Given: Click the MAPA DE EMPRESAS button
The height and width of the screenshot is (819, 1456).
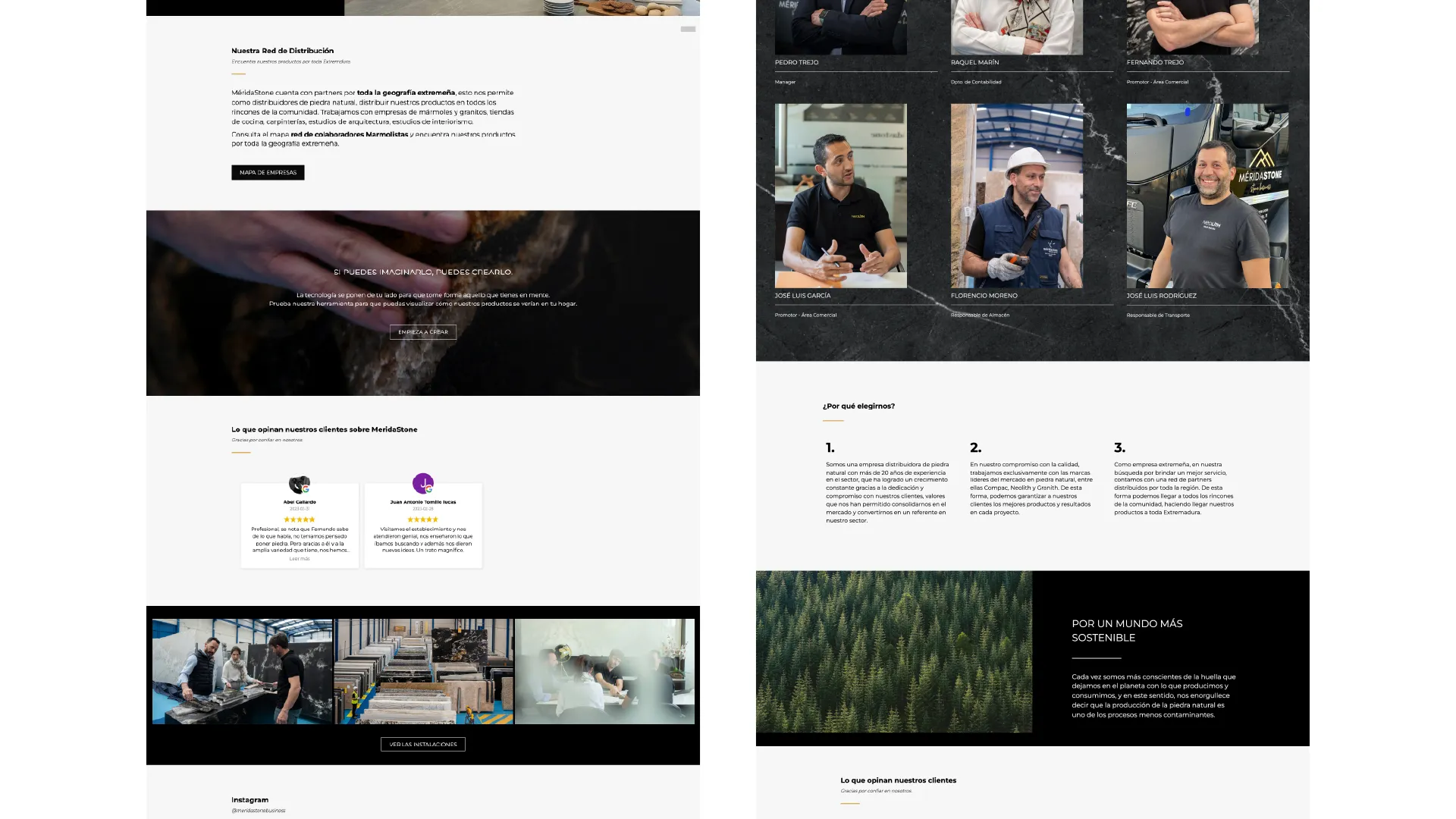Looking at the screenshot, I should click(268, 173).
